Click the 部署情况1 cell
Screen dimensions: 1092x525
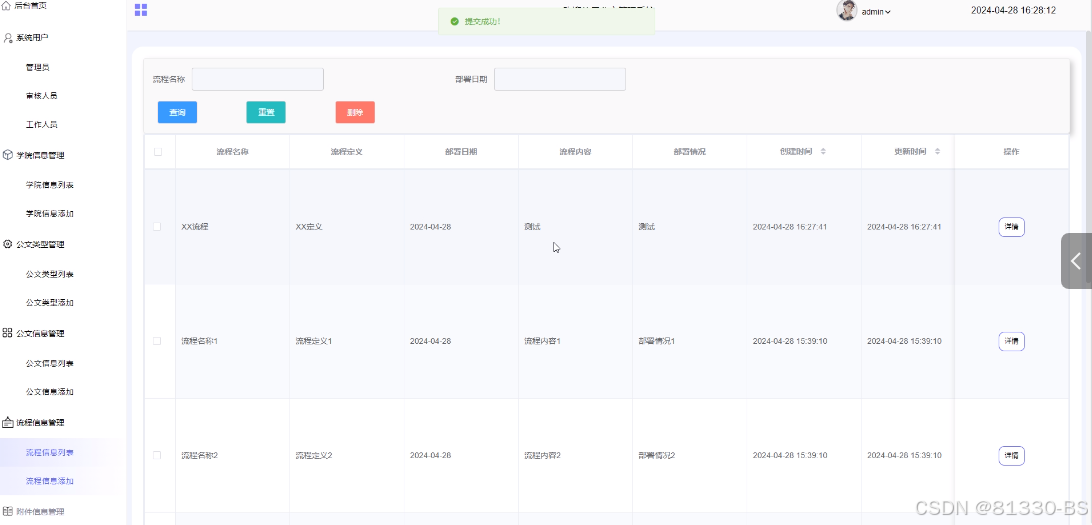(x=689, y=341)
